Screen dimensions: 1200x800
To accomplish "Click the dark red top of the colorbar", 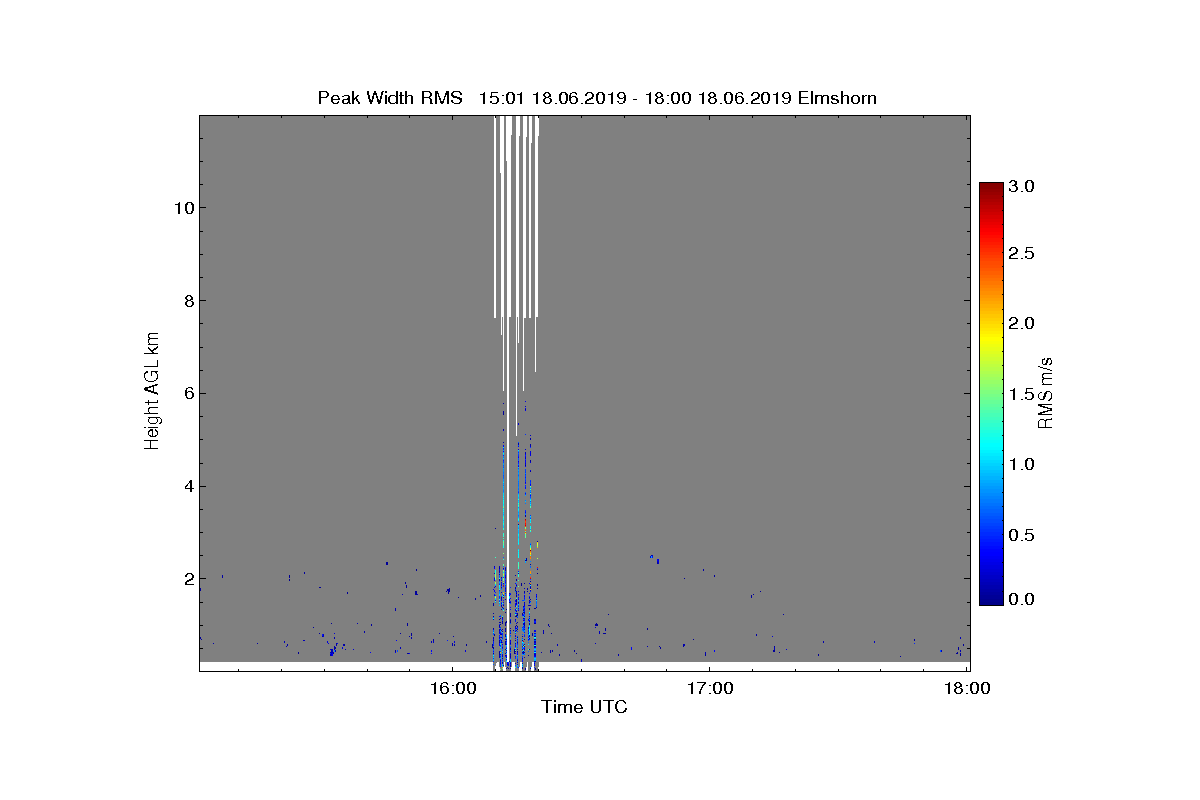I will (x=991, y=190).
